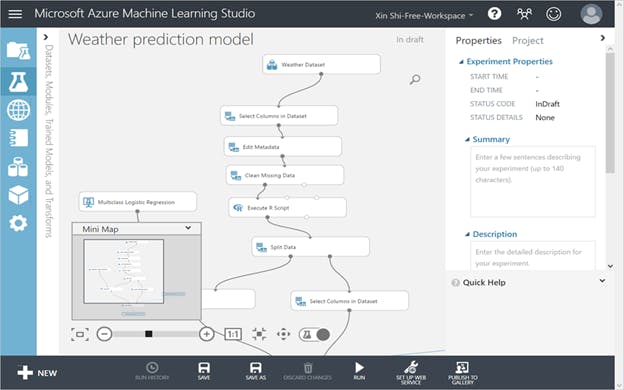Click the canvas search magnifier icon

tap(415, 80)
